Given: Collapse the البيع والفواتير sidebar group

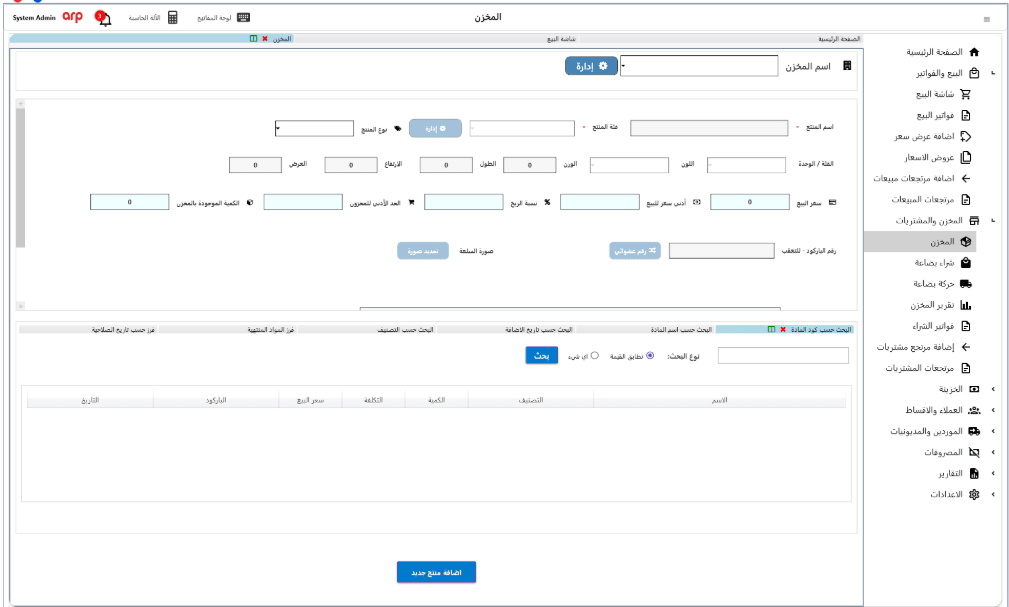Looking at the screenshot, I should click(x=993, y=73).
